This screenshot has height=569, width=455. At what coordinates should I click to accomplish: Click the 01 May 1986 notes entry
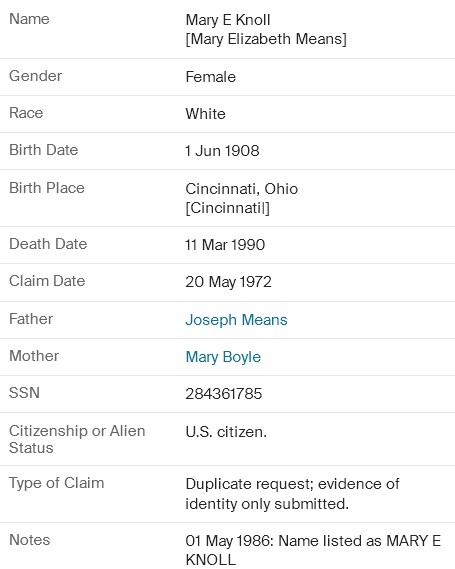tap(313, 550)
